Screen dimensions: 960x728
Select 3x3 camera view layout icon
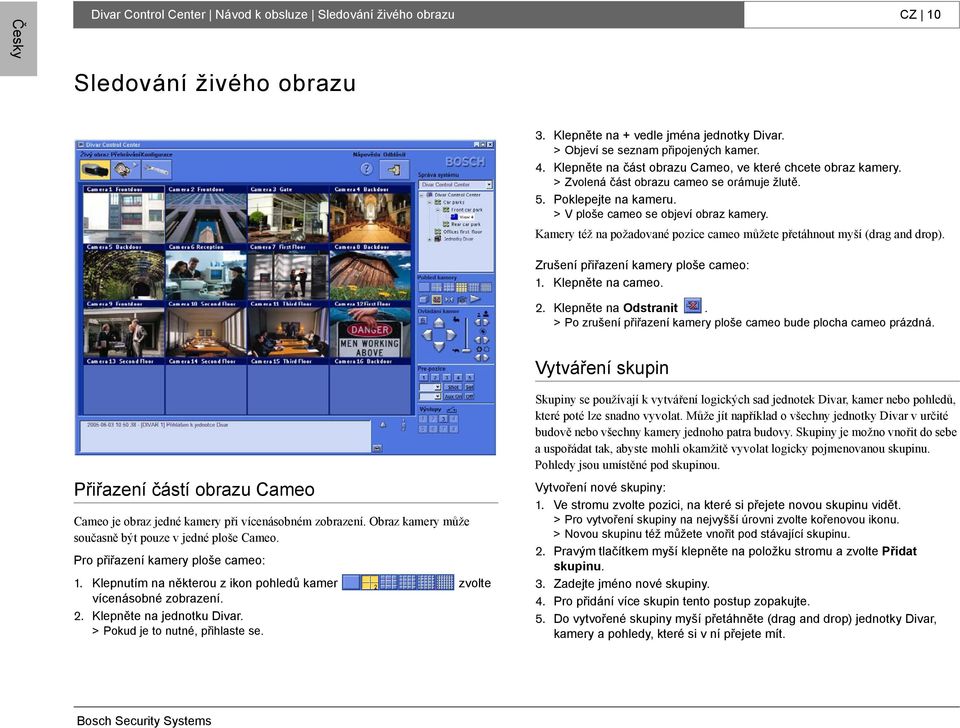pyautogui.click(x=449, y=287)
